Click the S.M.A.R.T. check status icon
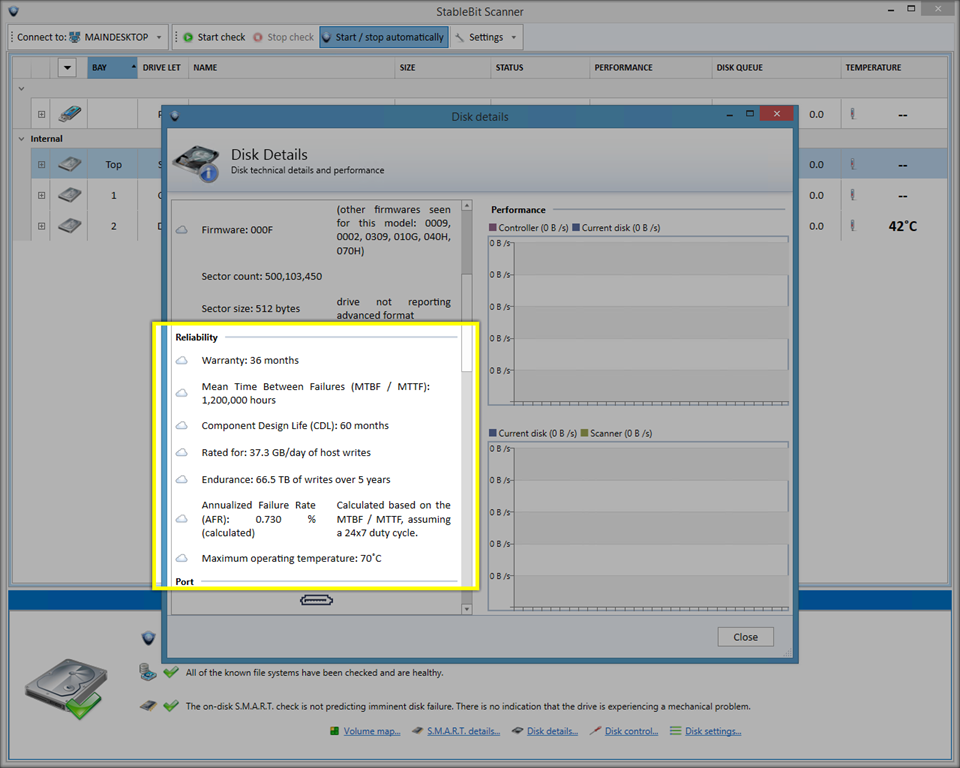This screenshot has height=768, width=960. tap(148, 706)
